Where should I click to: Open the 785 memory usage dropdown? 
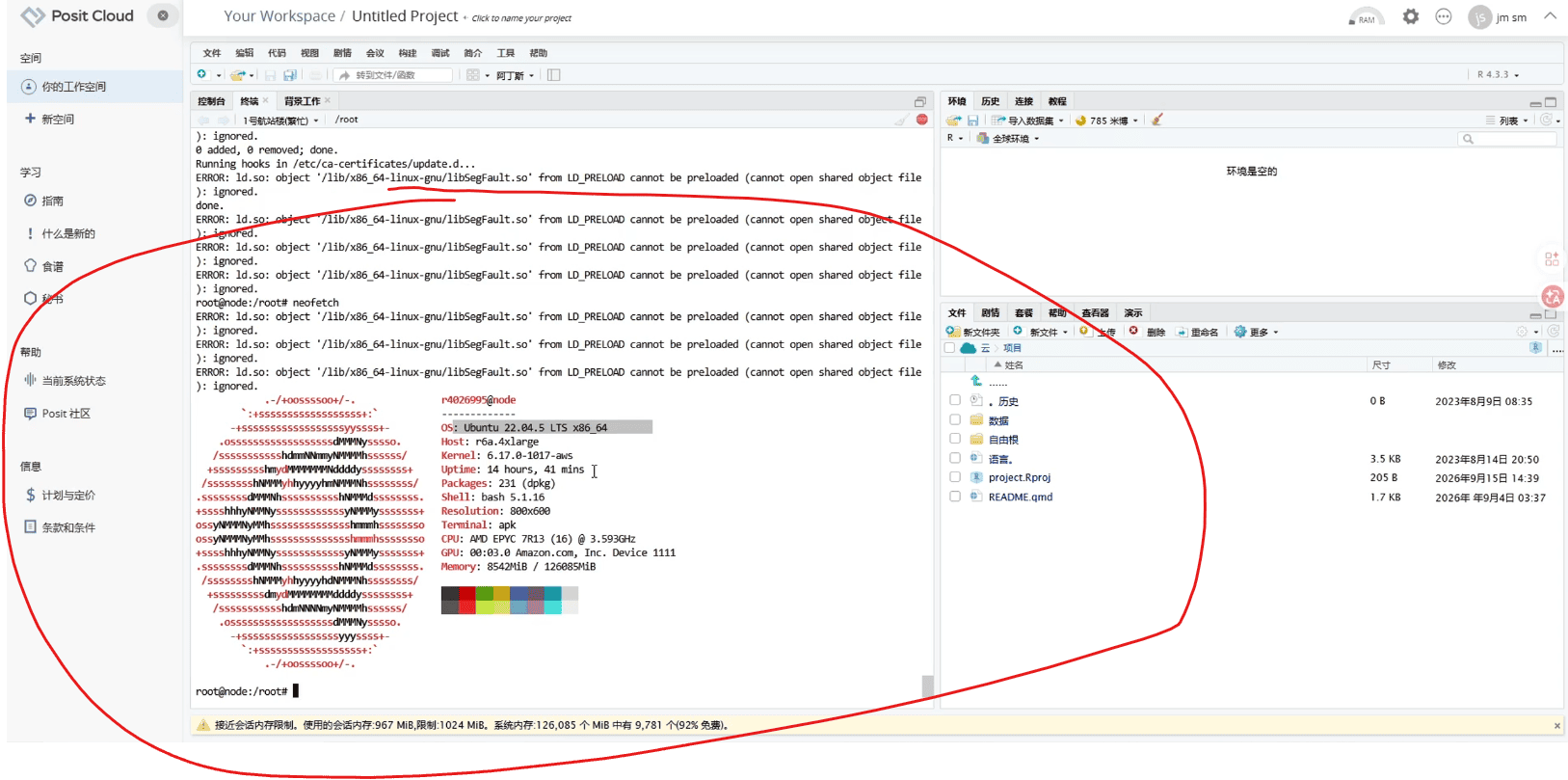point(1106,121)
